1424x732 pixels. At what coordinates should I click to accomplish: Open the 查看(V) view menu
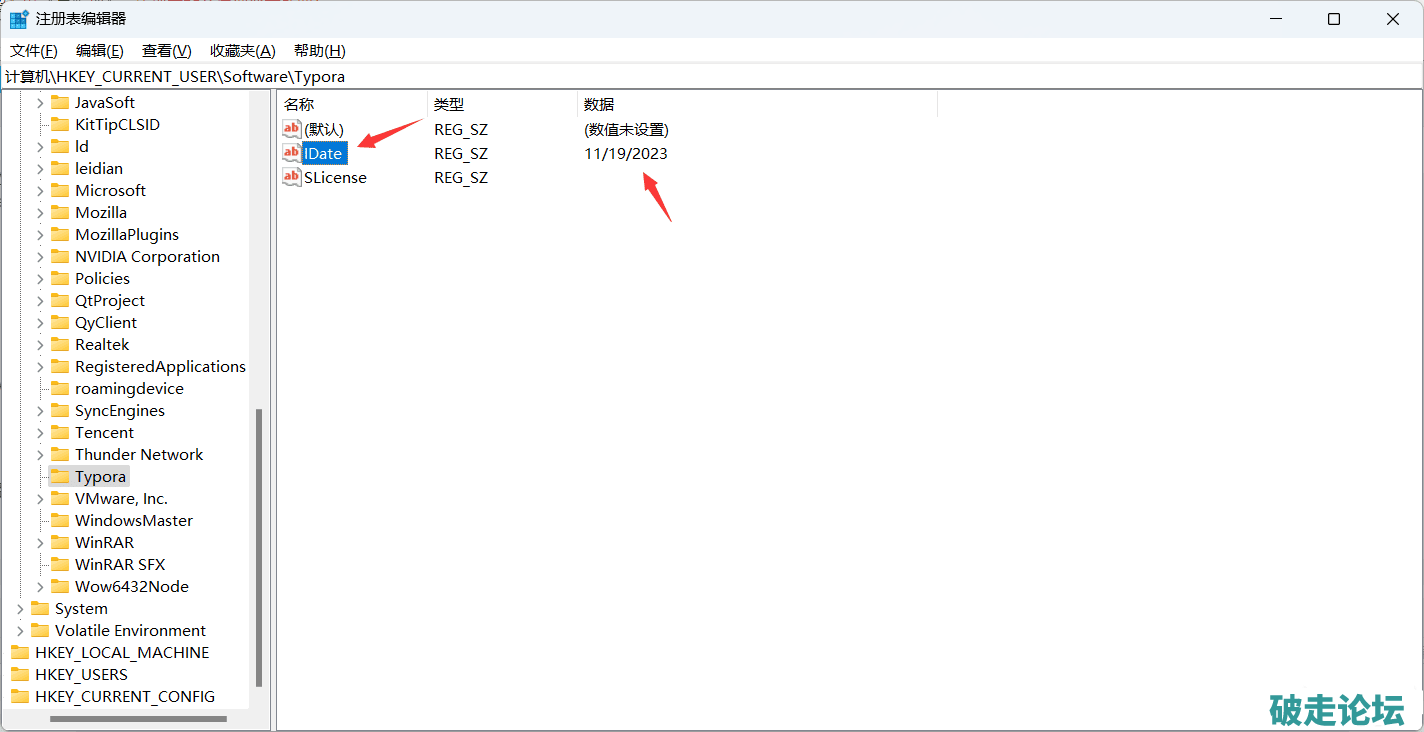(x=166, y=51)
